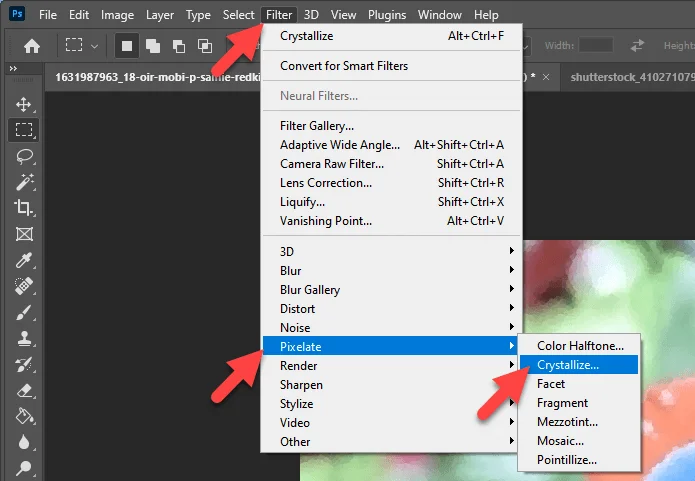
Task: Open the File menu
Action: click(x=48, y=15)
